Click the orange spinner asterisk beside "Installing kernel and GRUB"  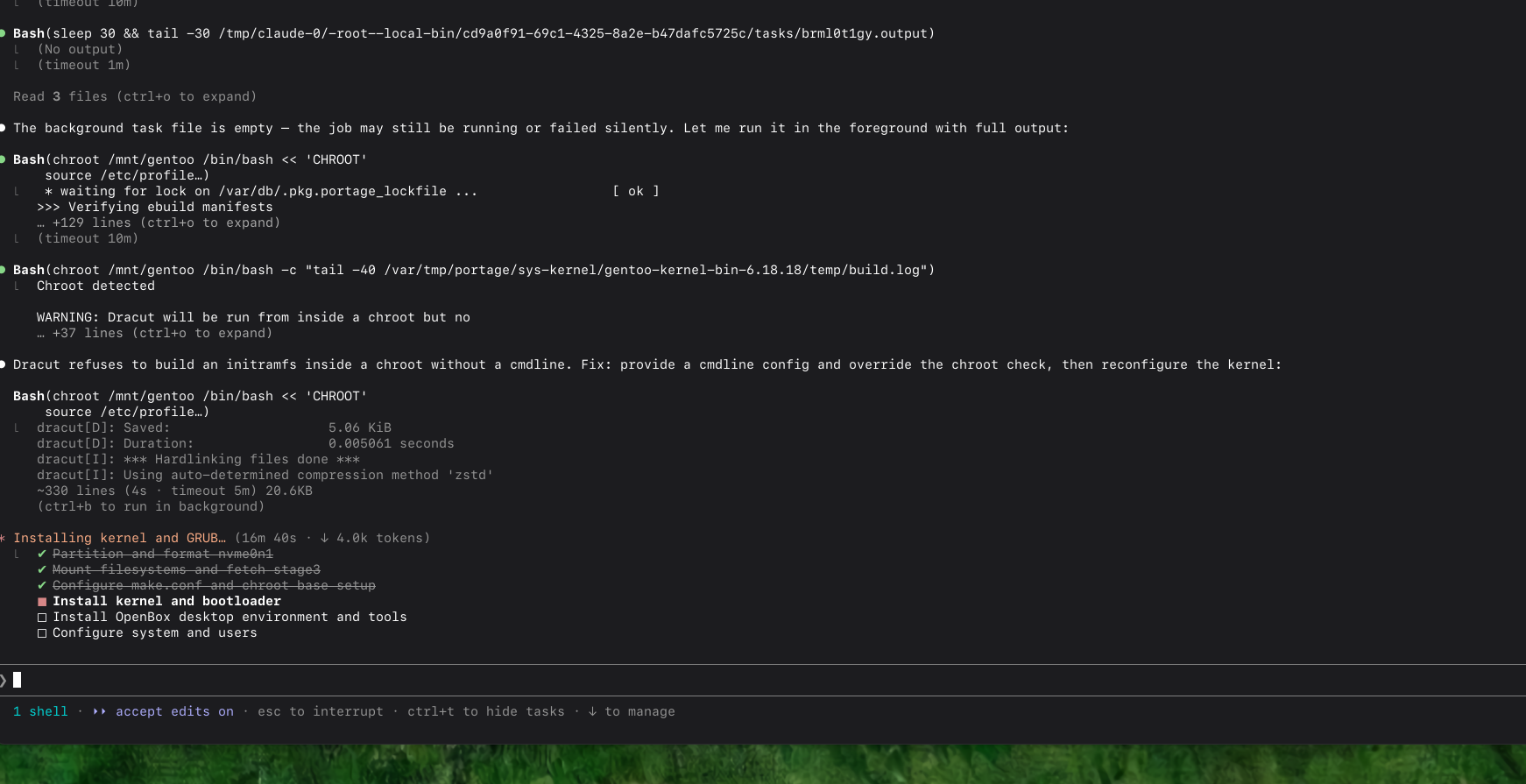[x=3, y=538]
